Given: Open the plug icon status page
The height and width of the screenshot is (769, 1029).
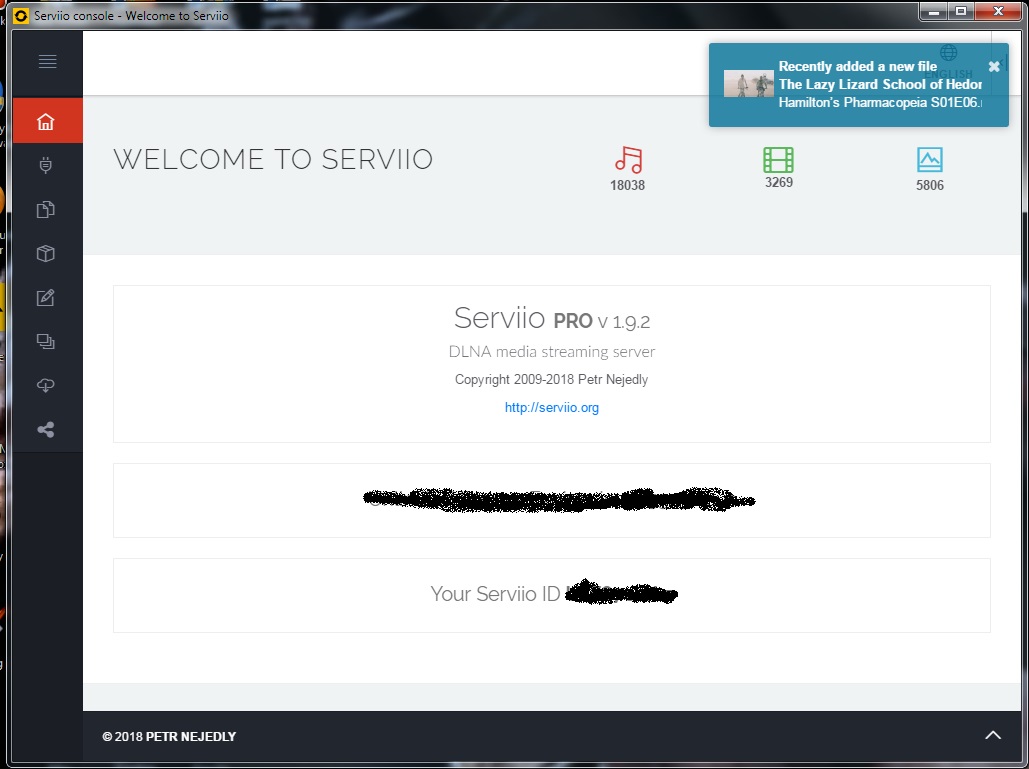Looking at the screenshot, I should point(45,166).
